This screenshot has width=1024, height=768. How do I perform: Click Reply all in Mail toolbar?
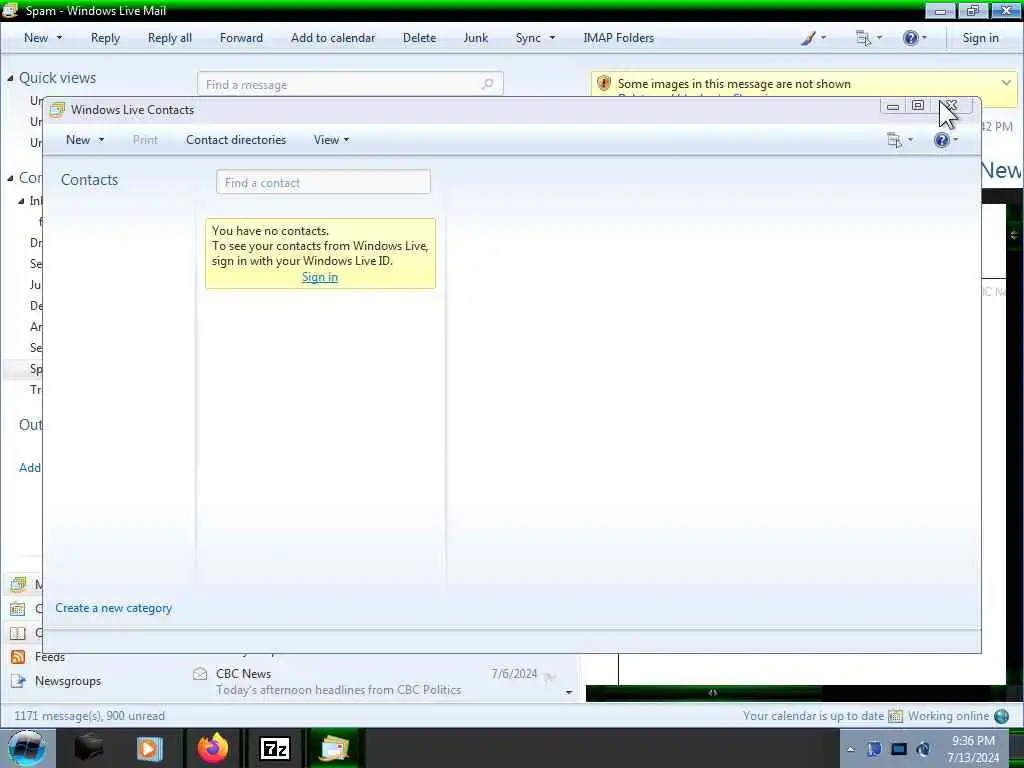(x=170, y=38)
